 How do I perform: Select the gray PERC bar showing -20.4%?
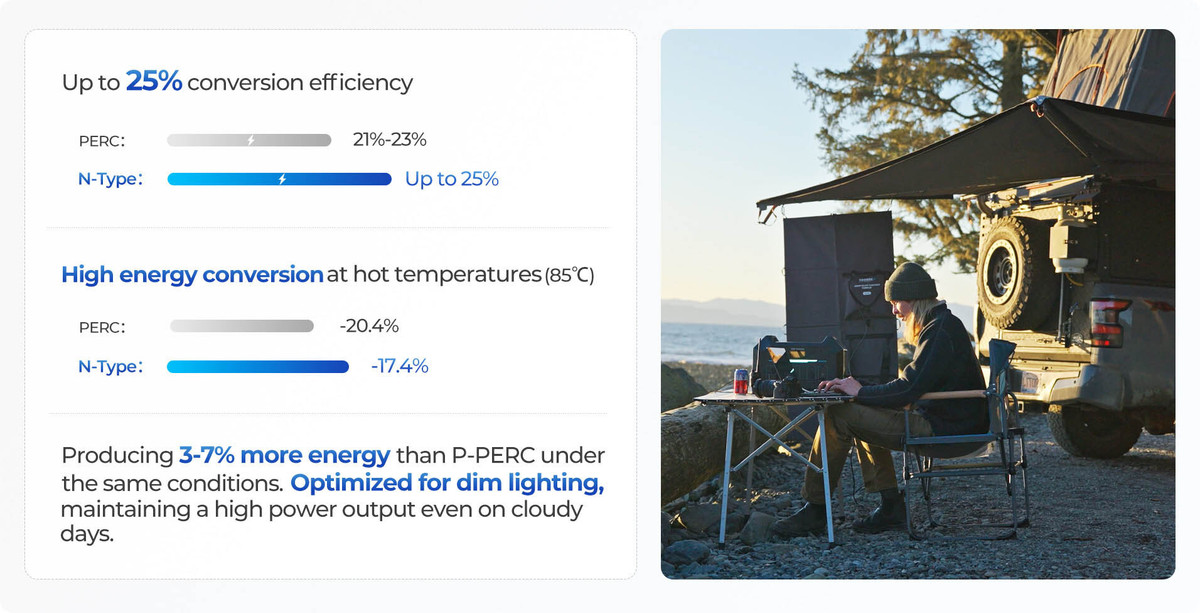tap(241, 326)
